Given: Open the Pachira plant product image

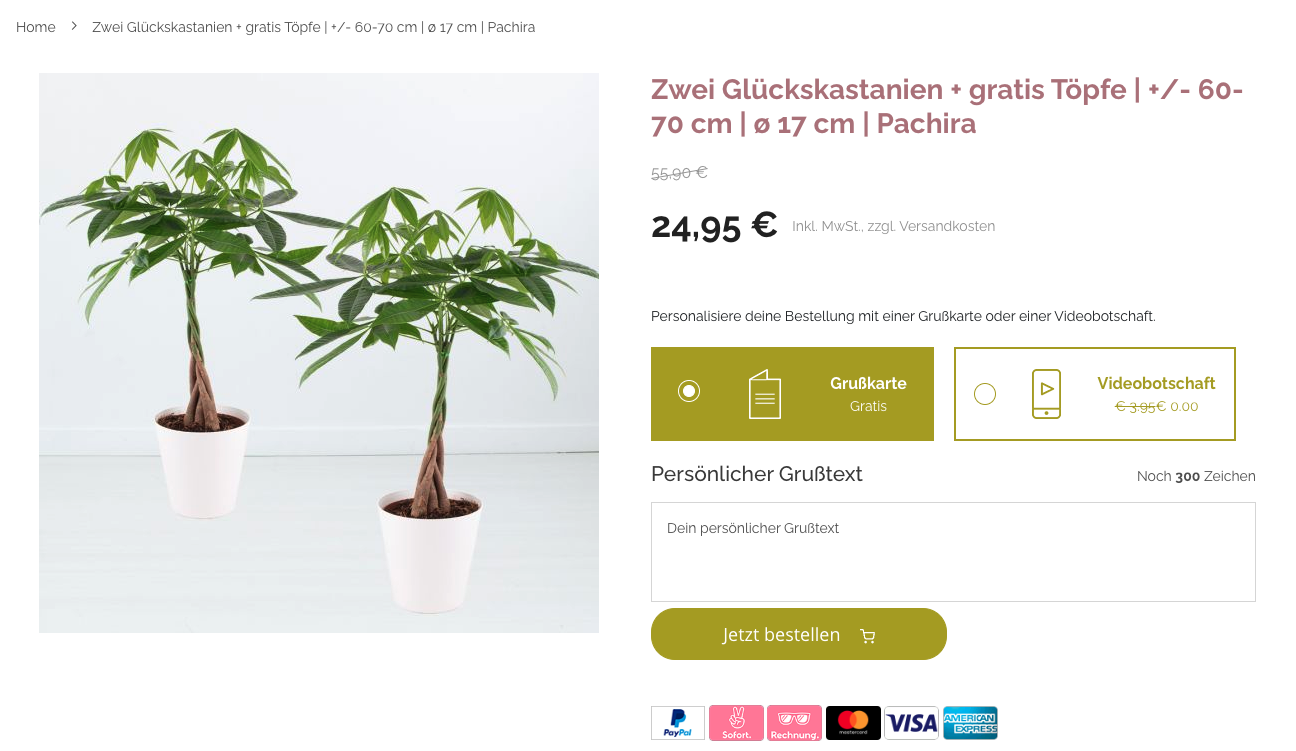Looking at the screenshot, I should click(x=319, y=353).
